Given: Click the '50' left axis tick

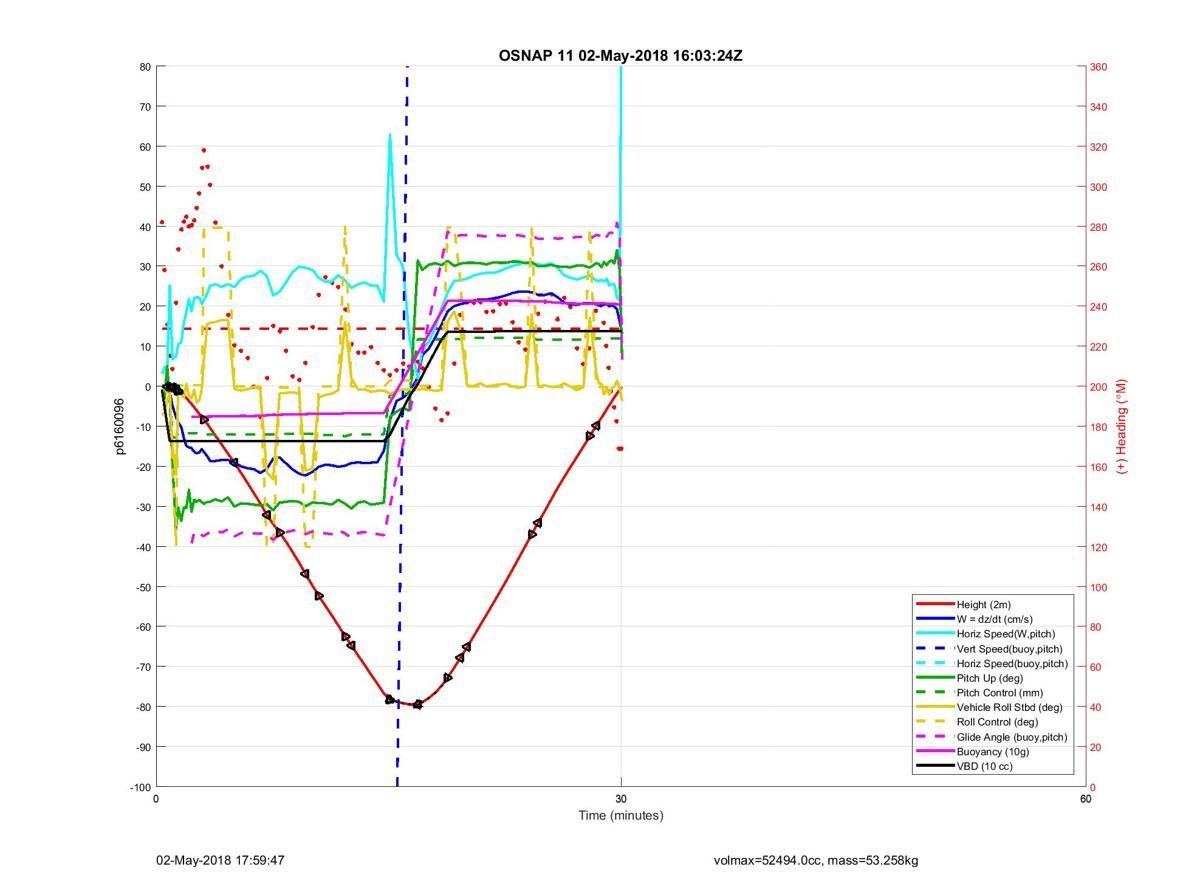Looking at the screenshot, I should (x=145, y=187).
